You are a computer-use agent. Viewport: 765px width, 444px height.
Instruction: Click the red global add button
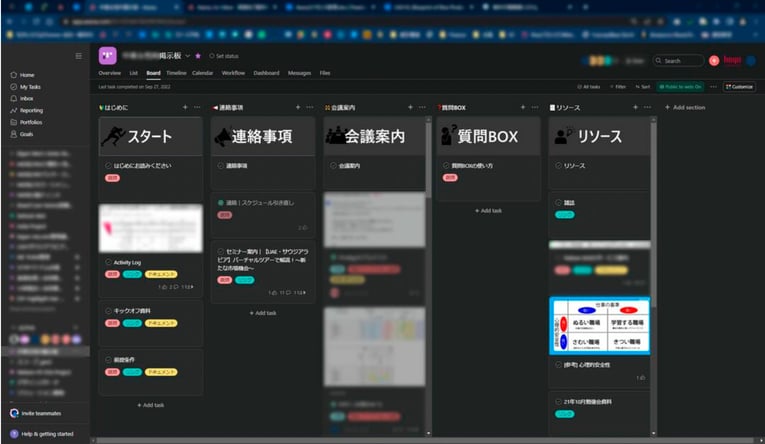(x=714, y=61)
